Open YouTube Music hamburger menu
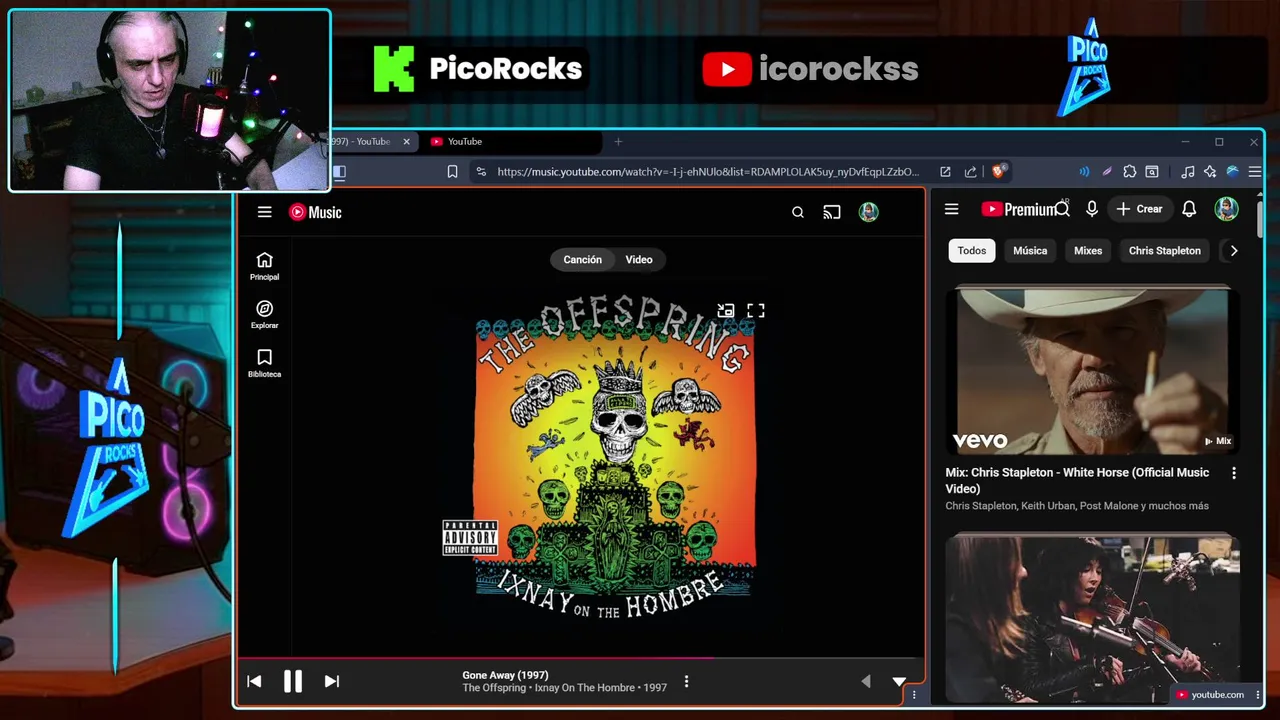 (264, 212)
